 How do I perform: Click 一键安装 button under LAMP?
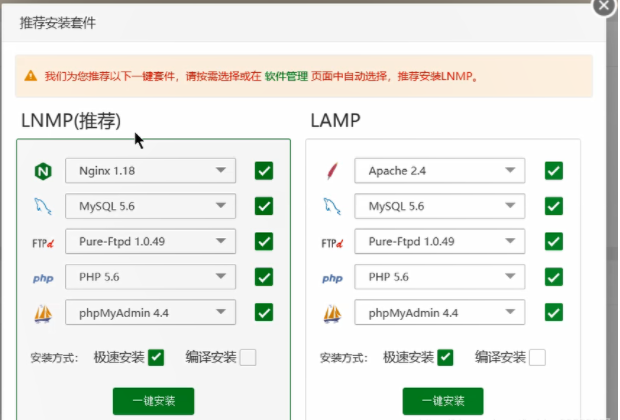pyautogui.click(x=443, y=402)
